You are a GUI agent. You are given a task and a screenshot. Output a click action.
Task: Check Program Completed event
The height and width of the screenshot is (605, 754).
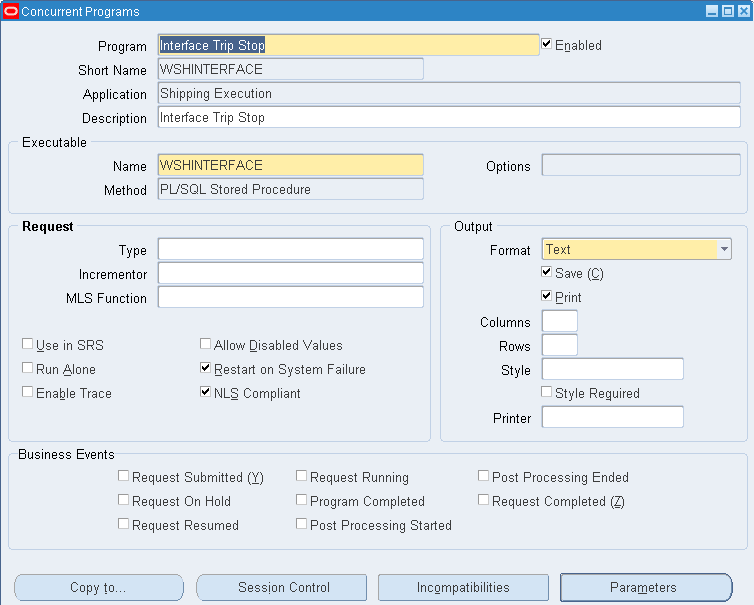coord(302,500)
